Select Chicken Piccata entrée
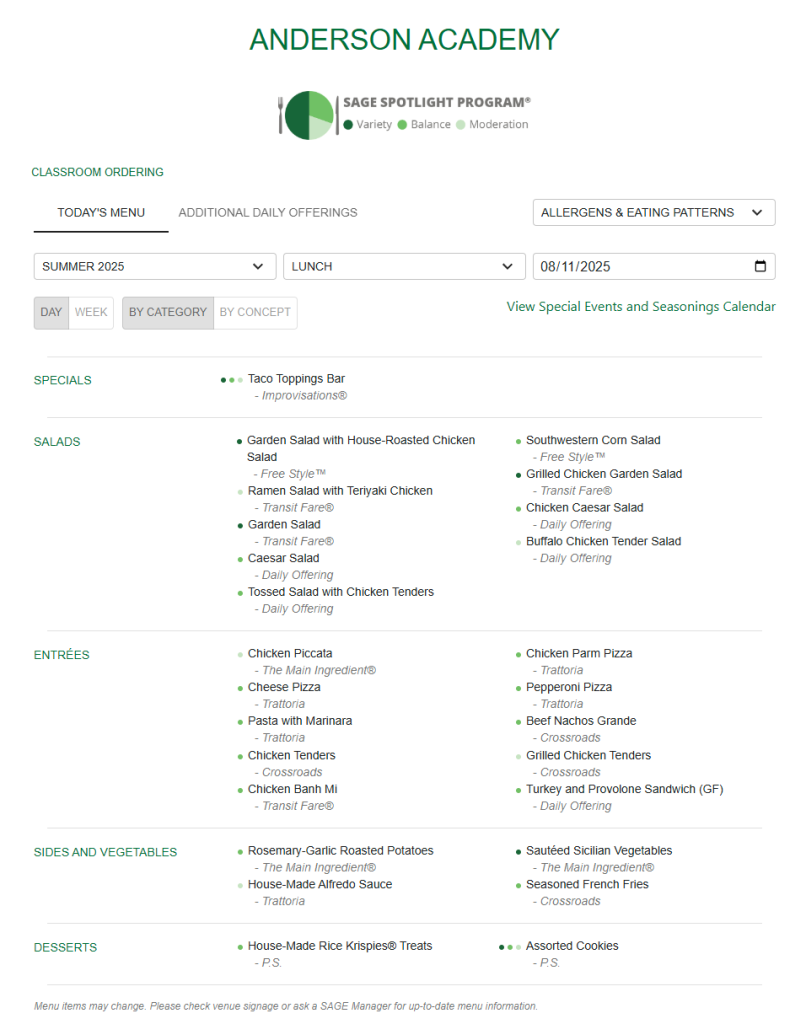Viewport: 806px width, 1024px height. click(290, 653)
